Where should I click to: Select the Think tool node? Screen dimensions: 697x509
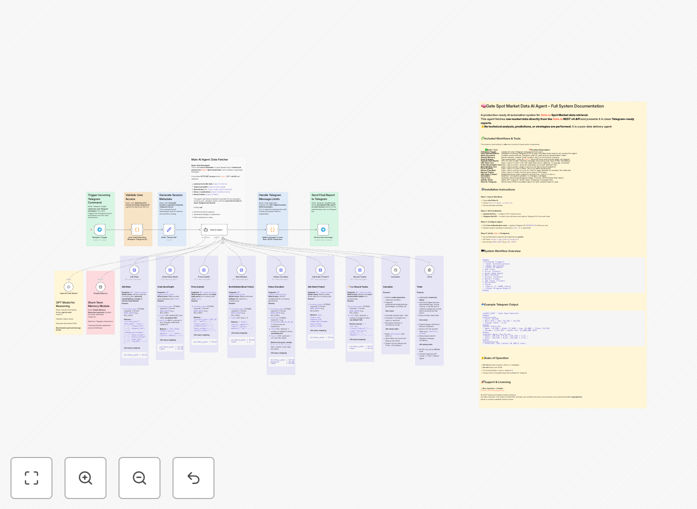coord(429,270)
